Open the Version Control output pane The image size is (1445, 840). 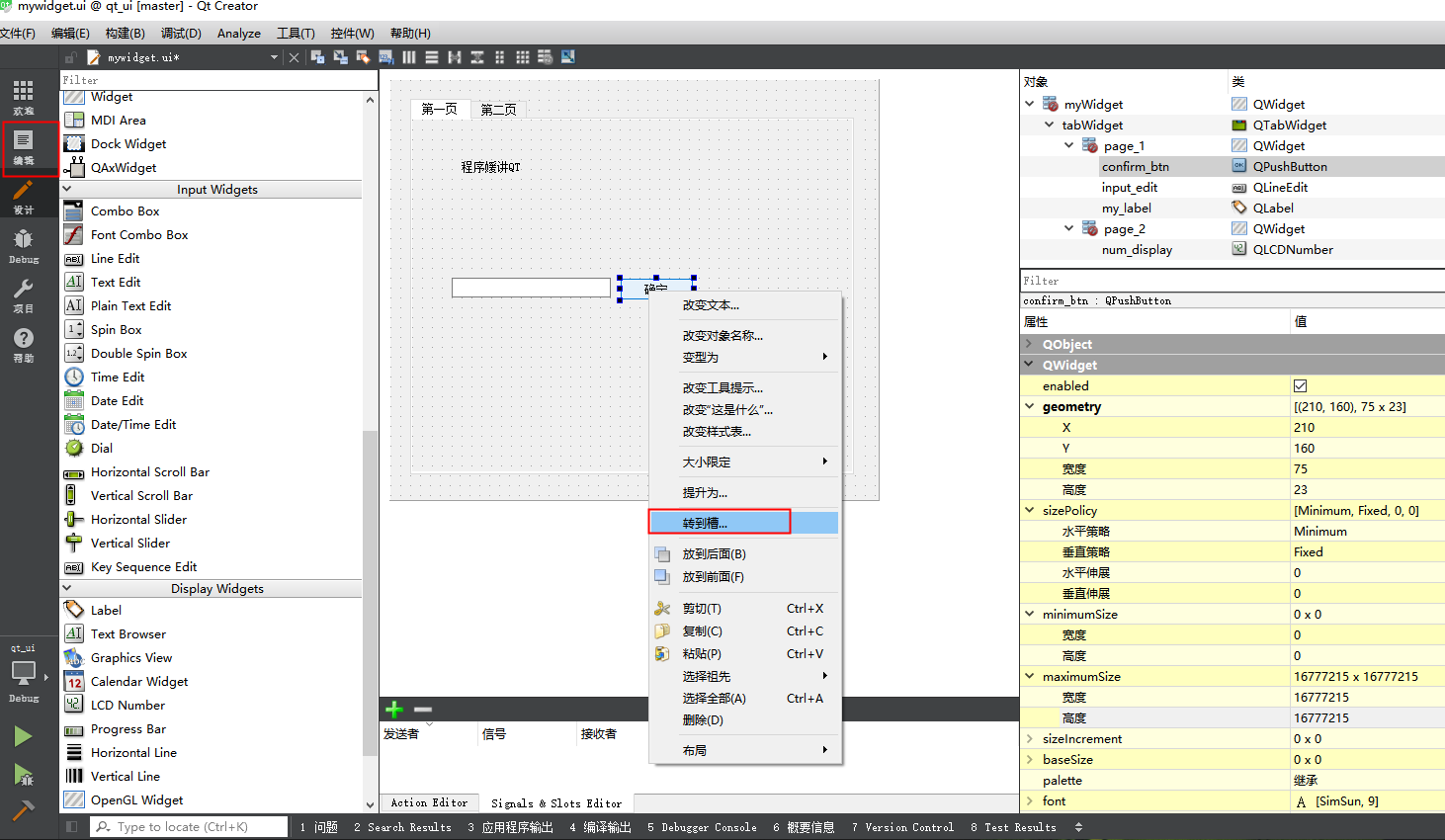click(902, 827)
